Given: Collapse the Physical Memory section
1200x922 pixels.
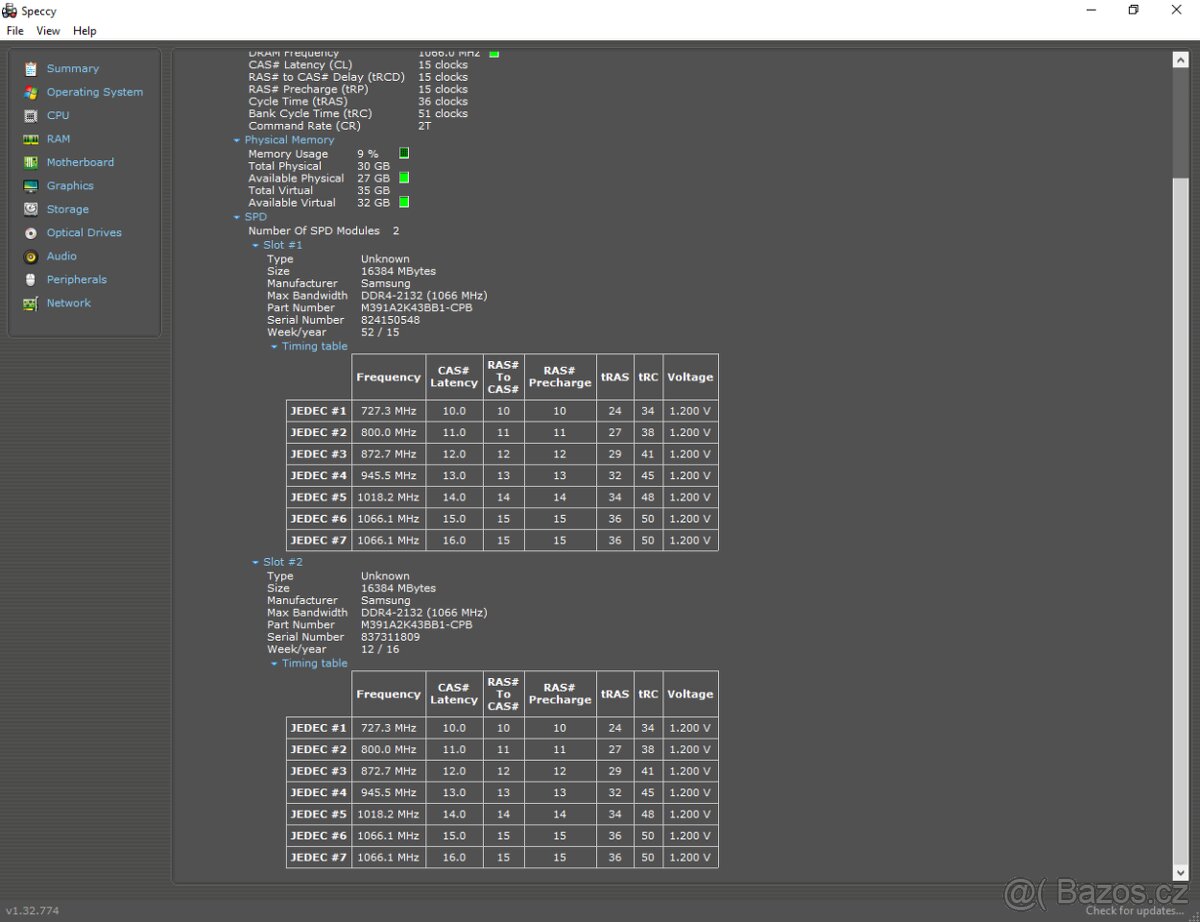Looking at the screenshot, I should click(237, 141).
